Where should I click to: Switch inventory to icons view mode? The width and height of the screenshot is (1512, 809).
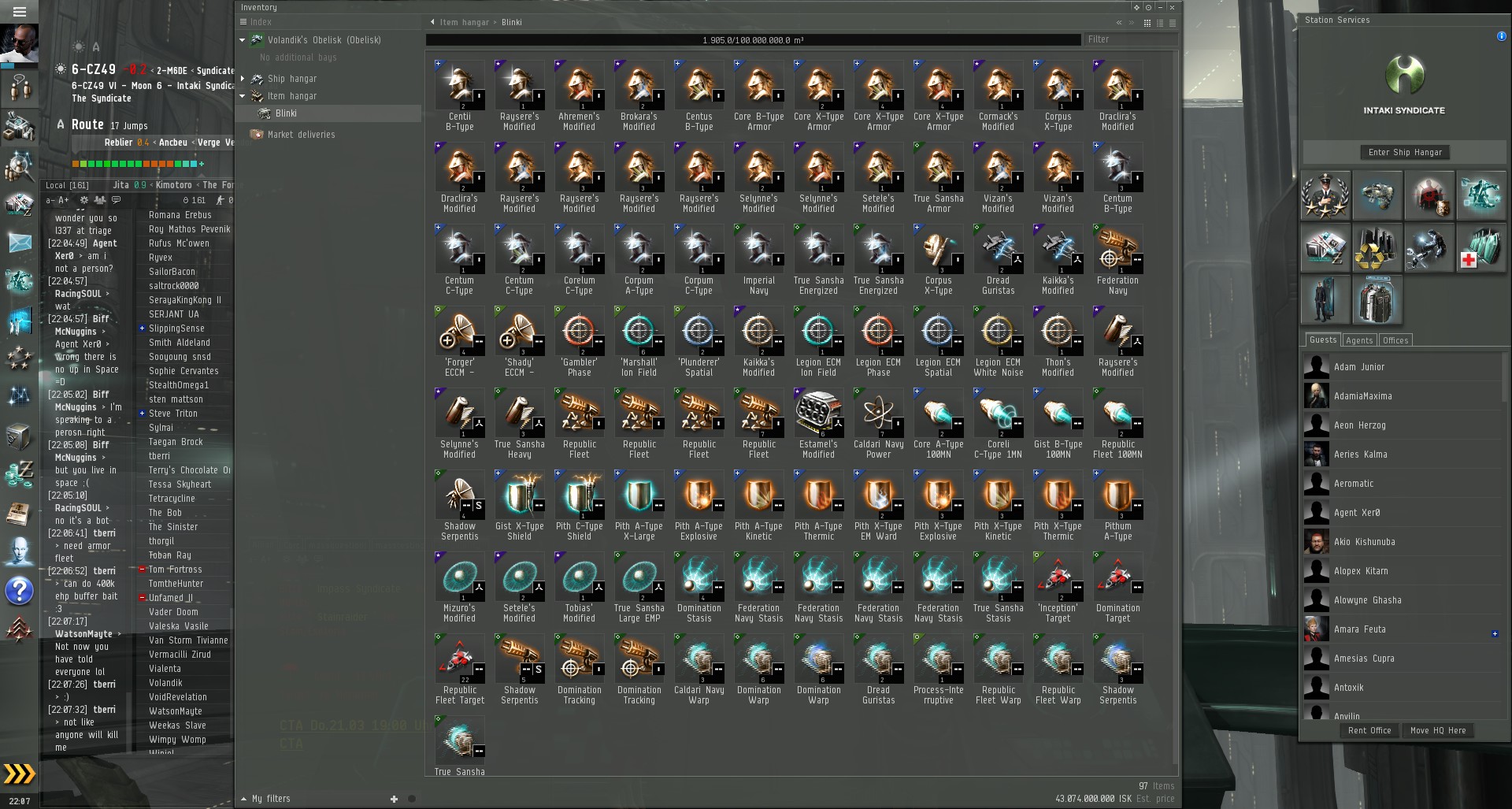(1147, 23)
